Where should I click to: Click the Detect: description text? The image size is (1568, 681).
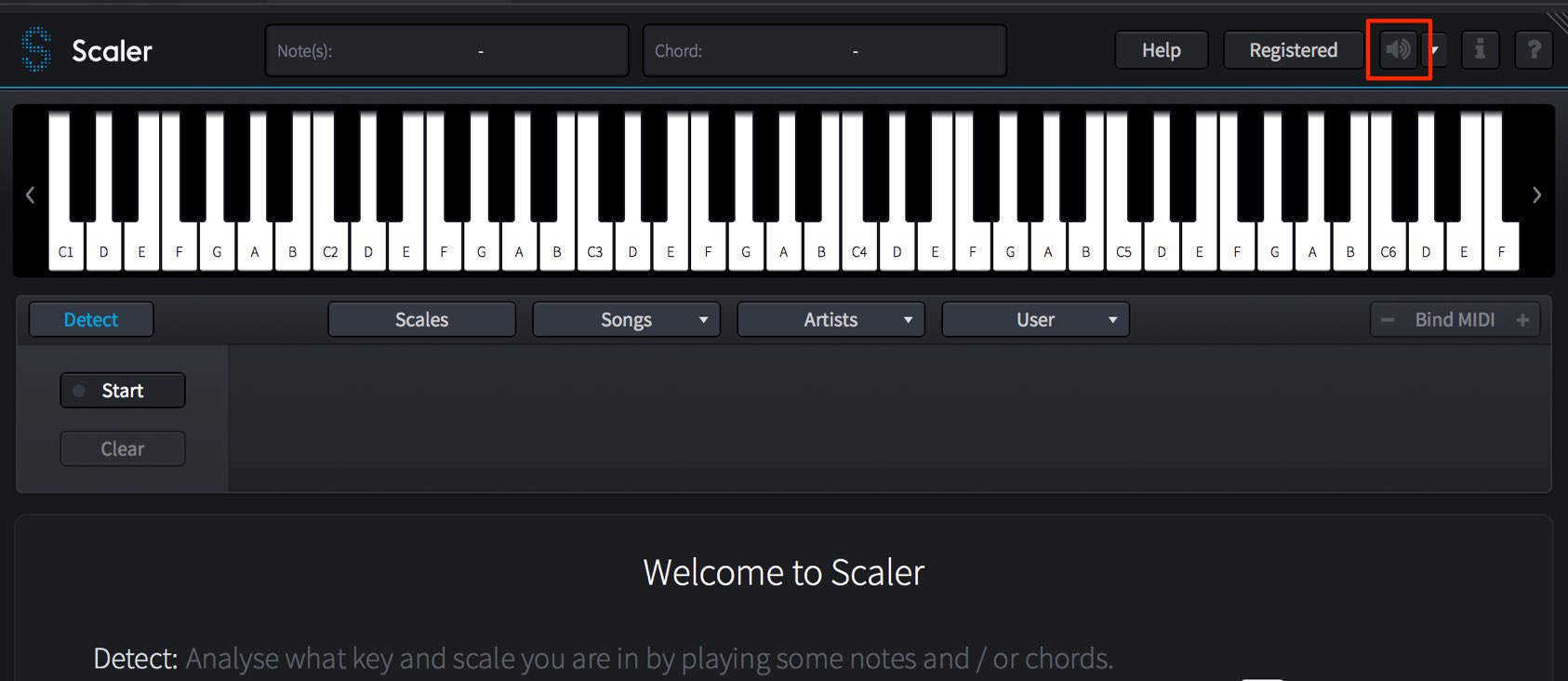click(603, 659)
